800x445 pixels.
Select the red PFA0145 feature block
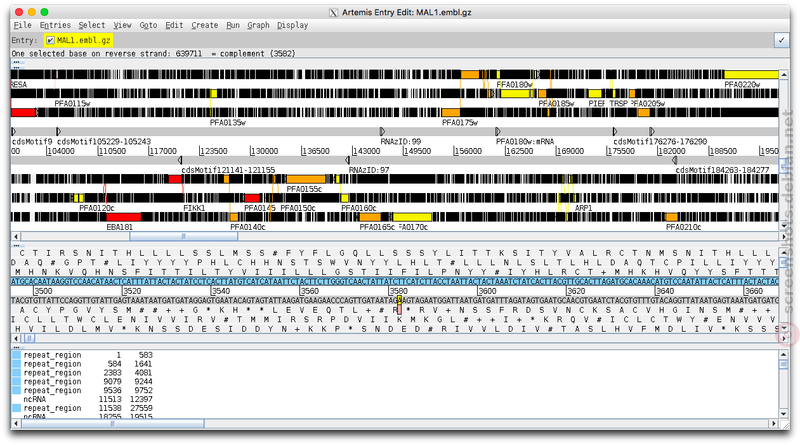pyautogui.click(x=252, y=198)
